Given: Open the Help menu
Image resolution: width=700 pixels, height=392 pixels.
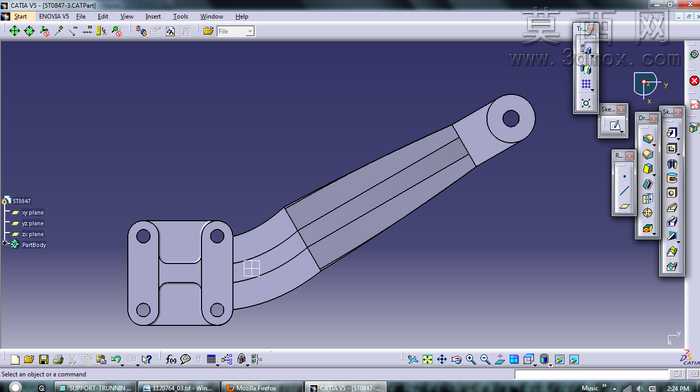Looking at the screenshot, I should point(242,17).
